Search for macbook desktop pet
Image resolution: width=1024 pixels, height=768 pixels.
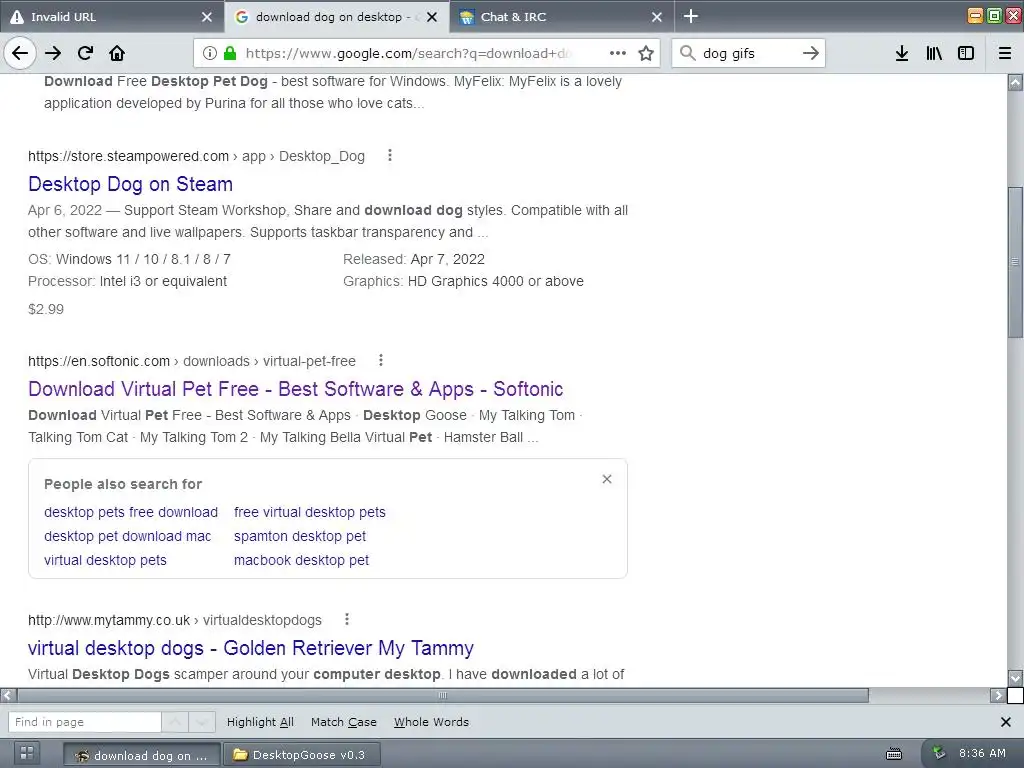tap(301, 560)
